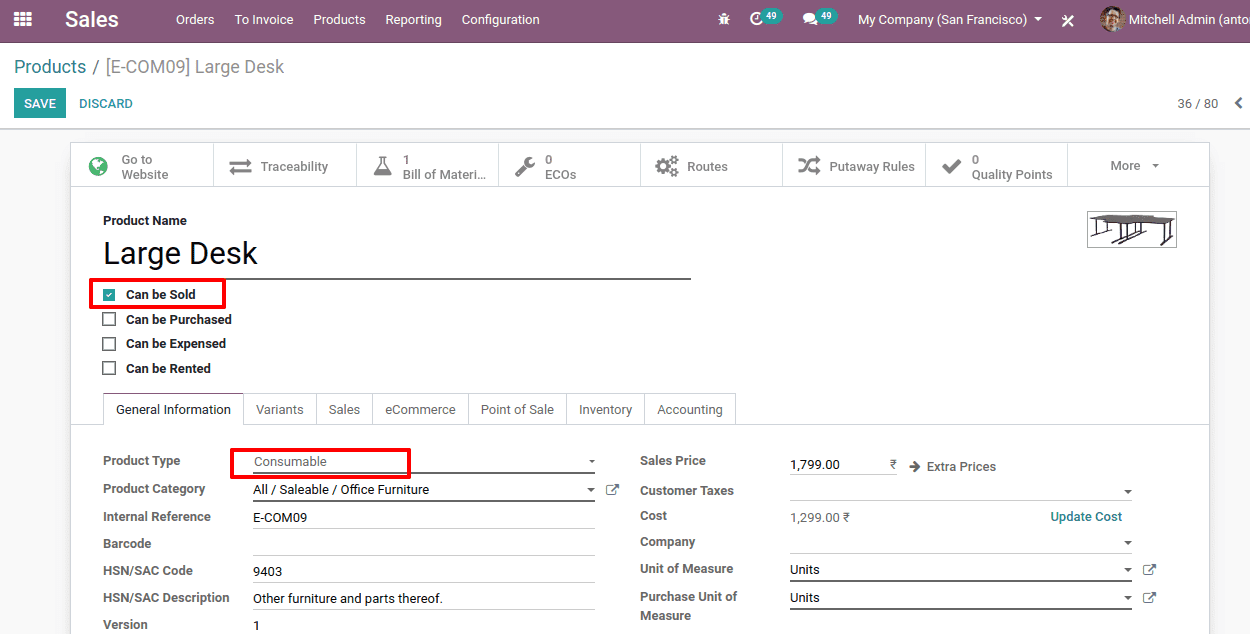This screenshot has height=634, width=1250.
Task: Switch to the Variants tab
Action: point(280,409)
